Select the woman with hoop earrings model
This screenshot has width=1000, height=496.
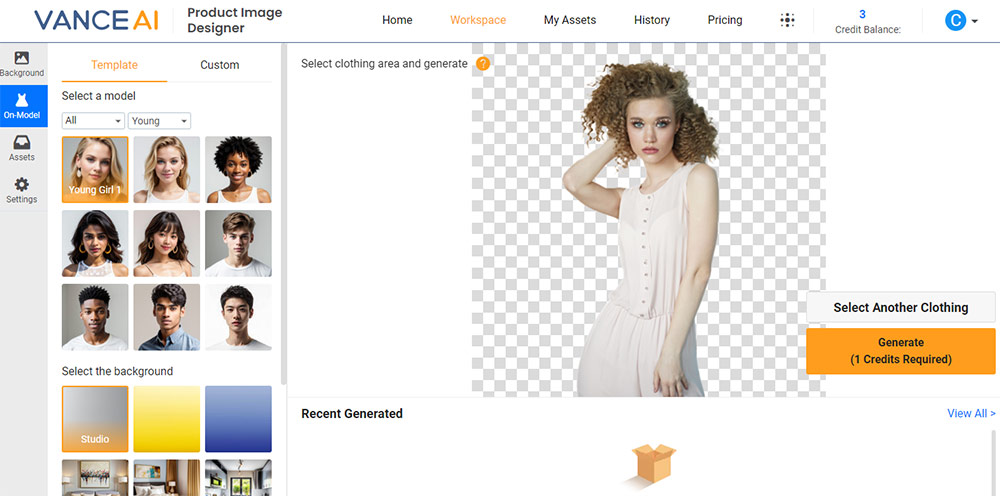click(95, 244)
